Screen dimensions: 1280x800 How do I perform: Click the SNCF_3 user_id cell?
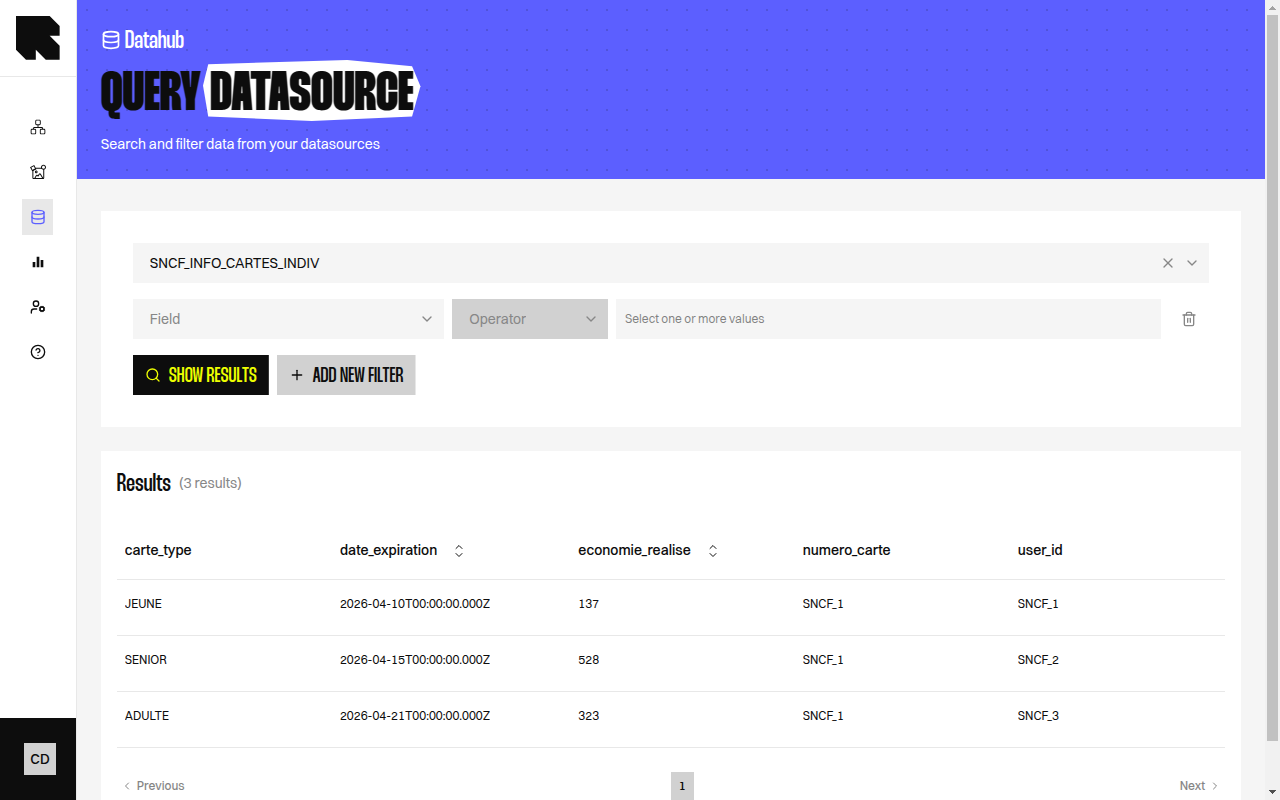[1038, 716]
